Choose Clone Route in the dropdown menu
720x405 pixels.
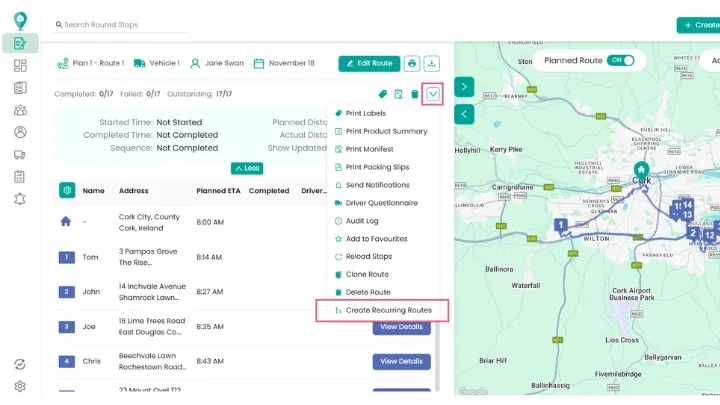pos(366,274)
